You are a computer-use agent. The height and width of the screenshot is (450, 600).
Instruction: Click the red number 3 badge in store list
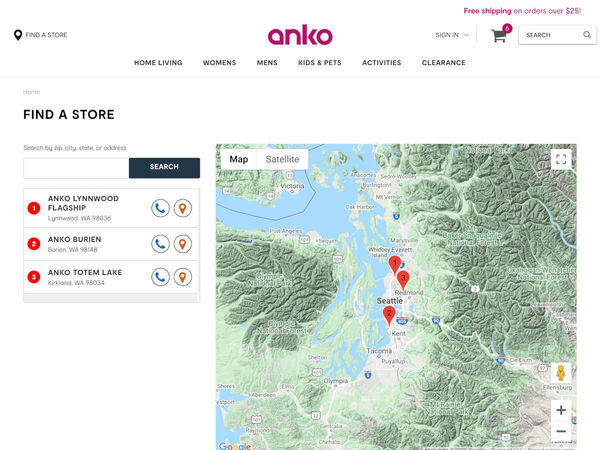[34, 277]
